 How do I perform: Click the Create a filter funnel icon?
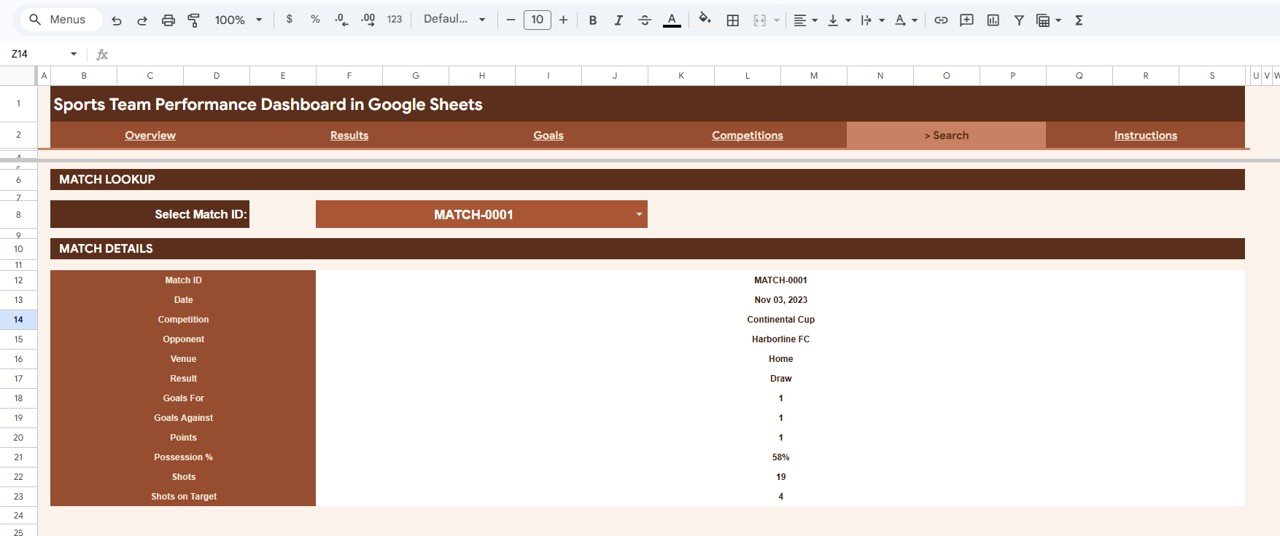coord(1019,20)
